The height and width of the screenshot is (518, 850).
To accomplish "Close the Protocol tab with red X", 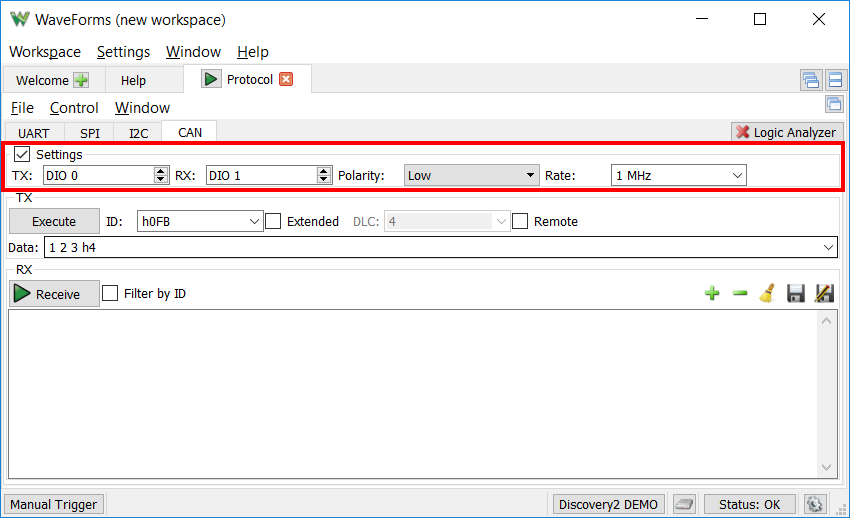I will (286, 79).
